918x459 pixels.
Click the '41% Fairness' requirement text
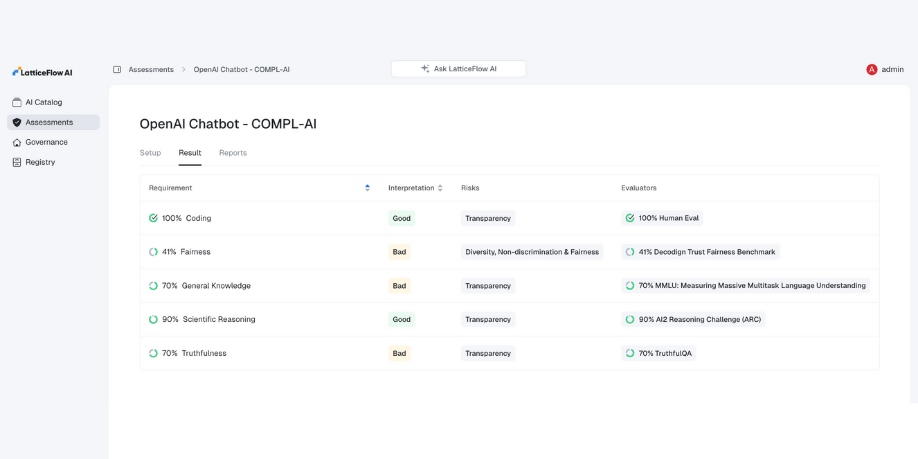tap(186, 252)
